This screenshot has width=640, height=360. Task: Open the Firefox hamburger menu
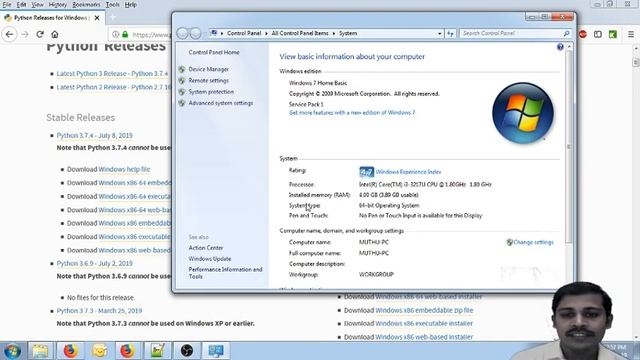[631, 34]
